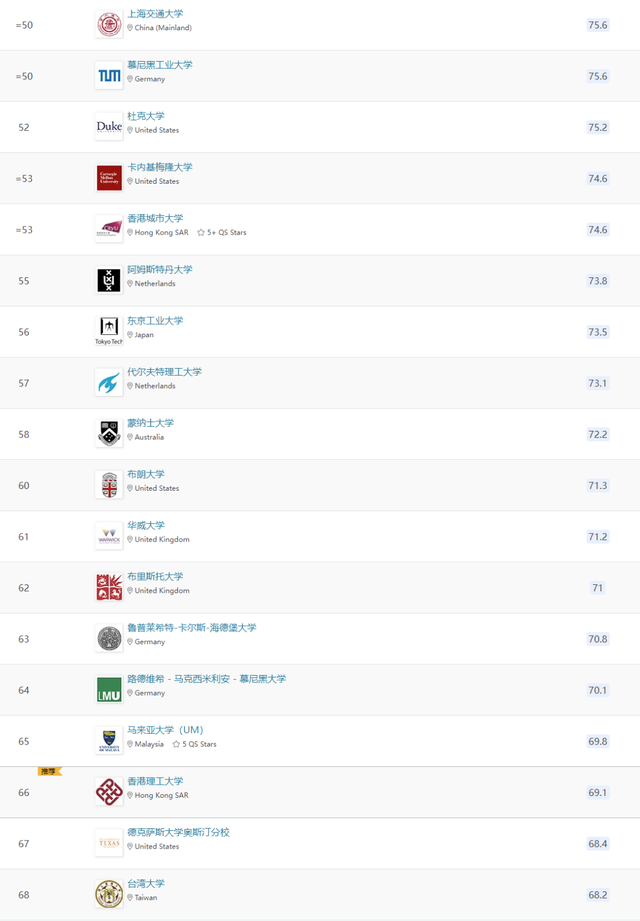
Task: Click the Hong Kong PolyU red logo
Action: click(x=108, y=791)
